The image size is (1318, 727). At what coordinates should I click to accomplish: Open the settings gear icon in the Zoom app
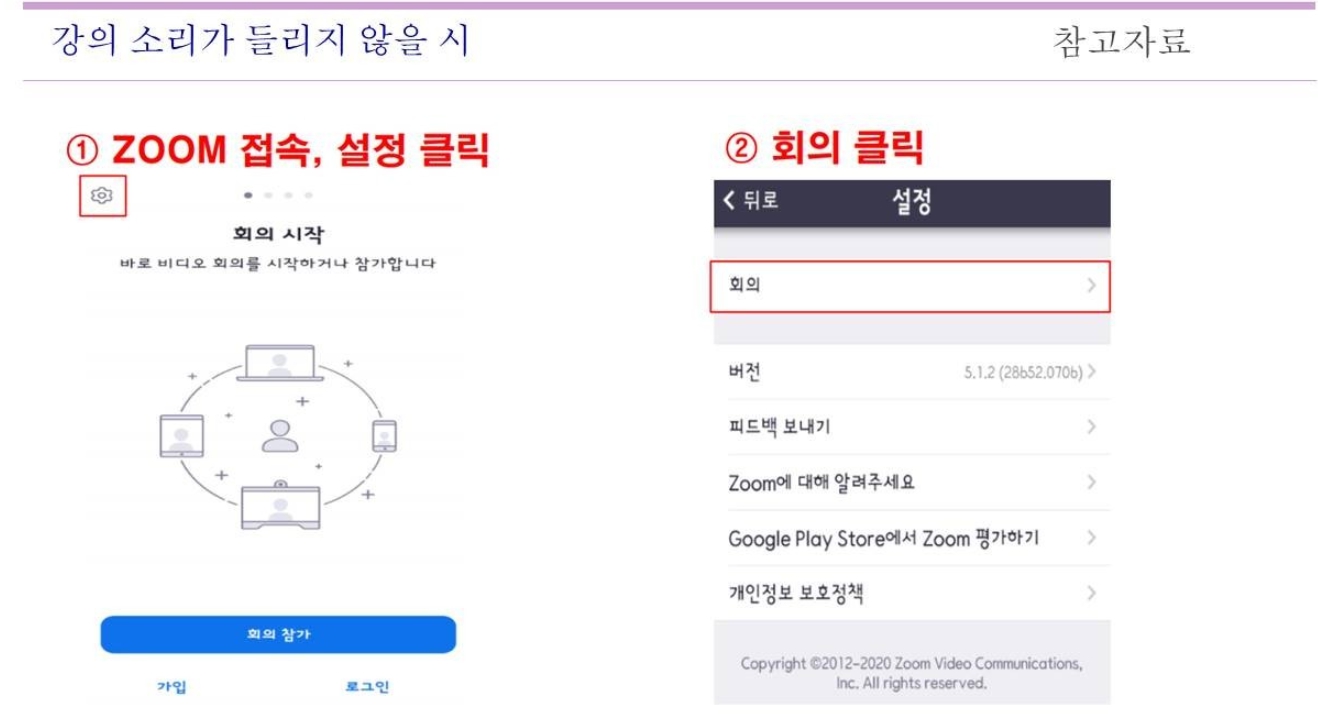101,196
